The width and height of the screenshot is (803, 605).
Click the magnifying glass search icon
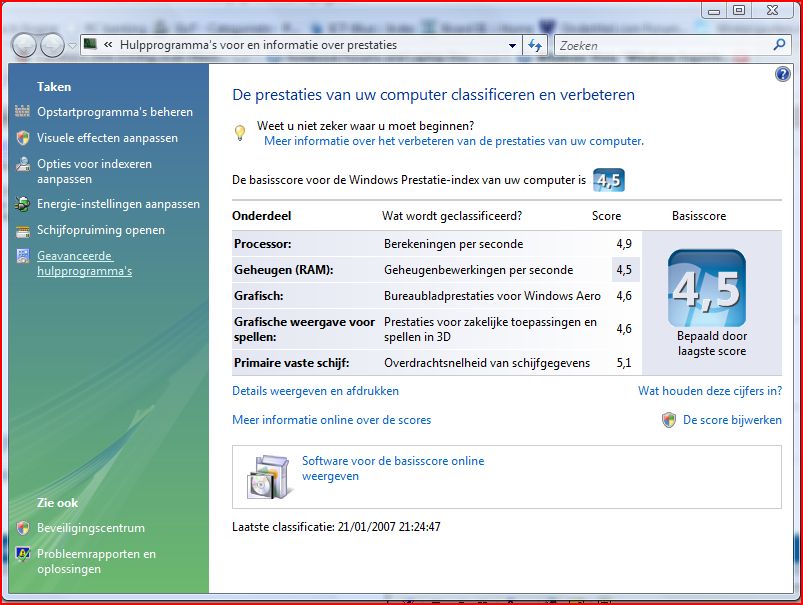[779, 45]
